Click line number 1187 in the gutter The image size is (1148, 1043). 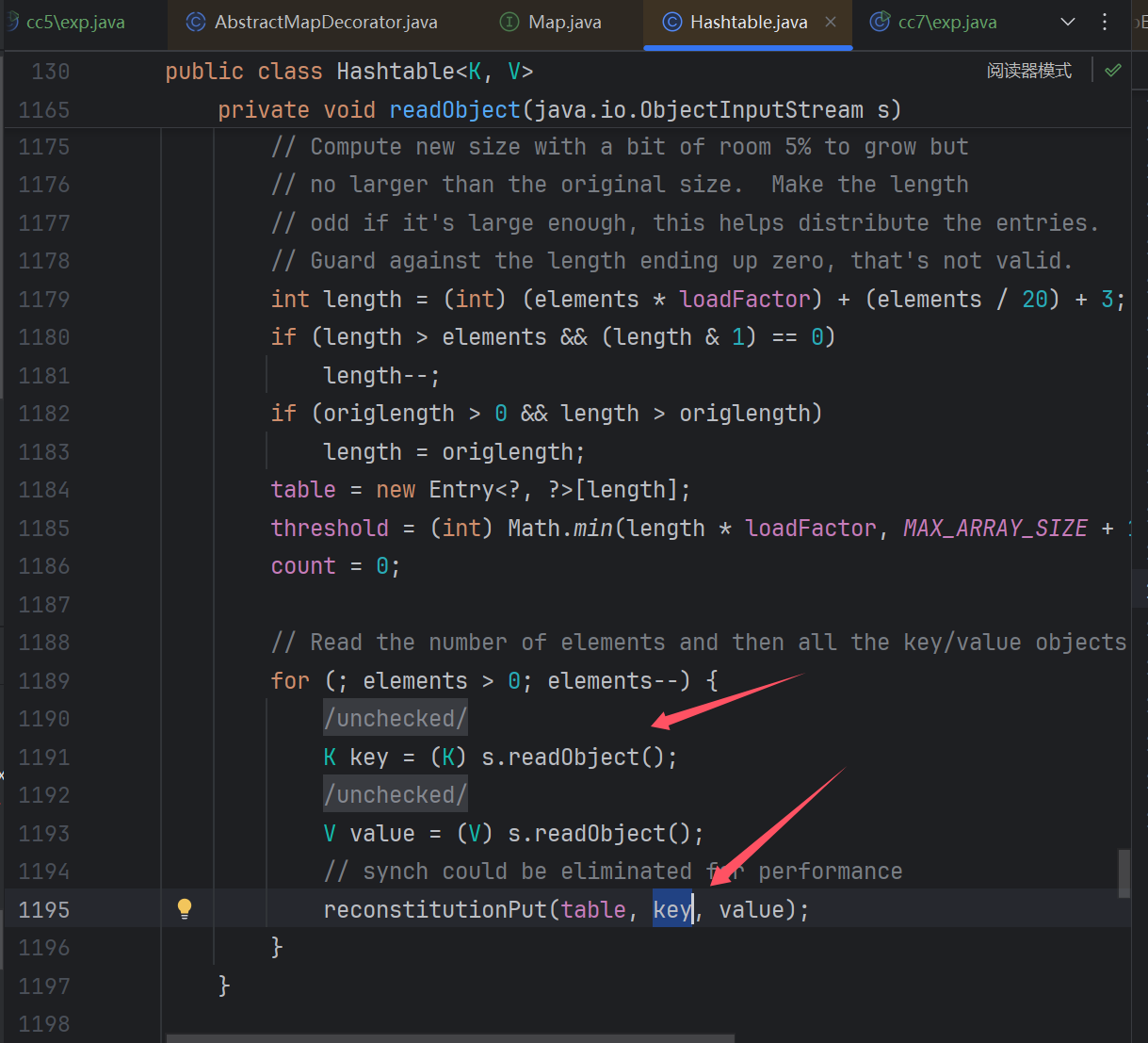click(44, 605)
